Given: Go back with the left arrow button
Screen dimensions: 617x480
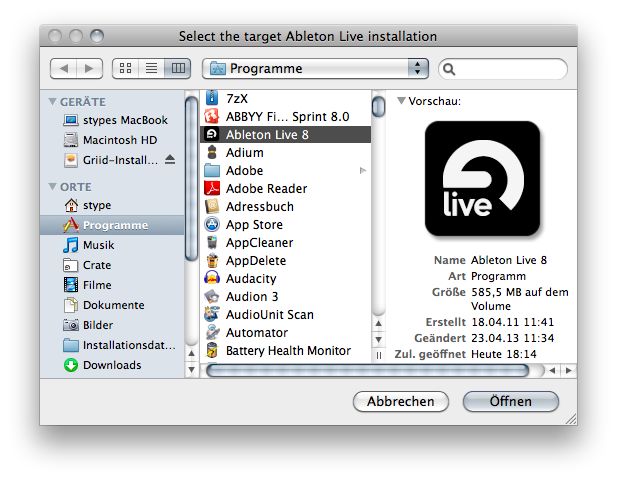Looking at the screenshot, I should tap(63, 68).
